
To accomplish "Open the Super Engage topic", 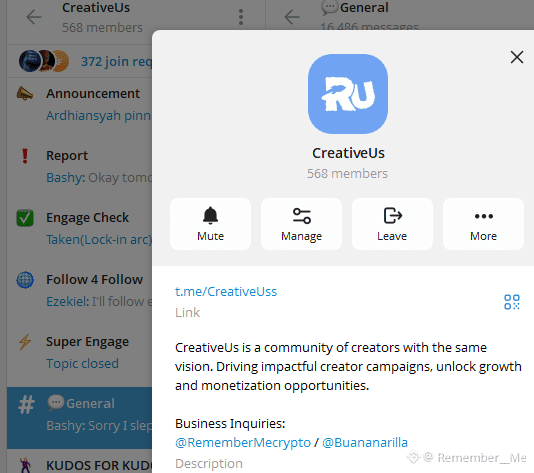I will point(79,352).
